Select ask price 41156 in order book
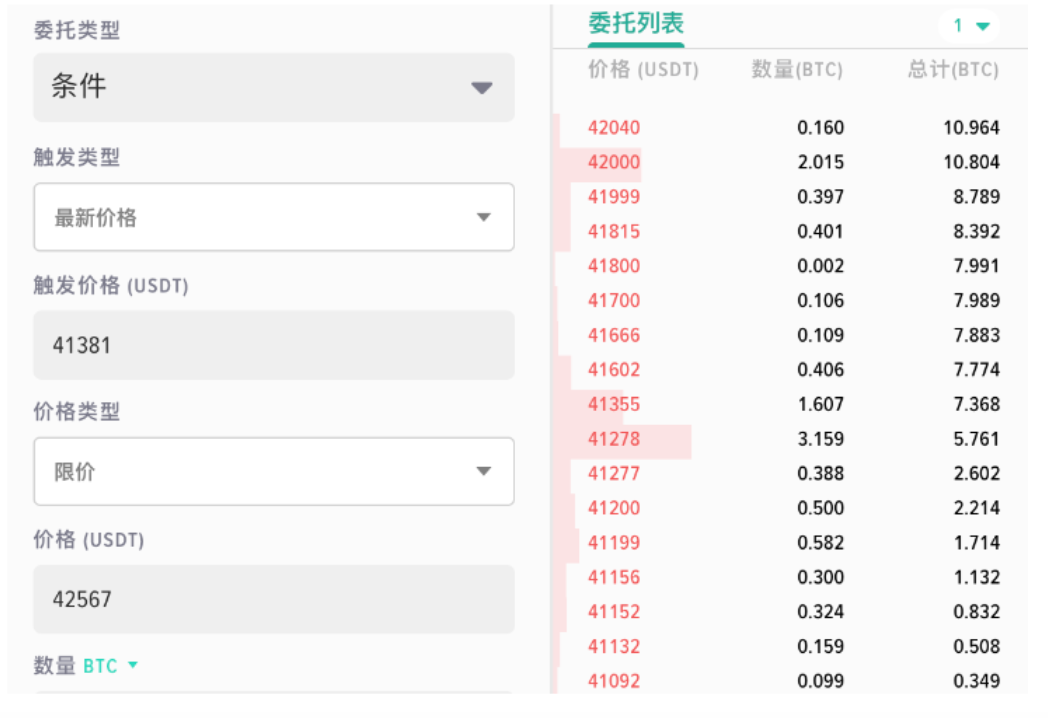Image resolution: width=1048 pixels, height=718 pixels. pos(614,578)
